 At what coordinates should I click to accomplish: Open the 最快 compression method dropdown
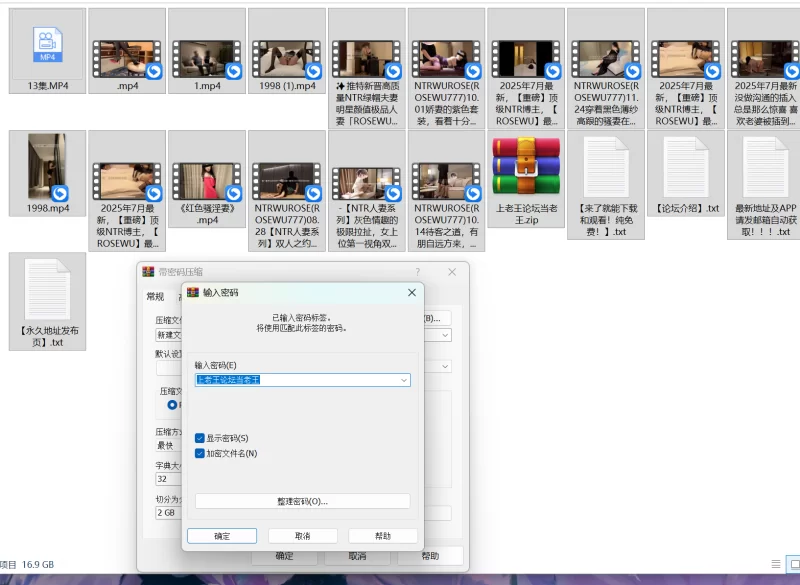pyautogui.click(x=168, y=445)
